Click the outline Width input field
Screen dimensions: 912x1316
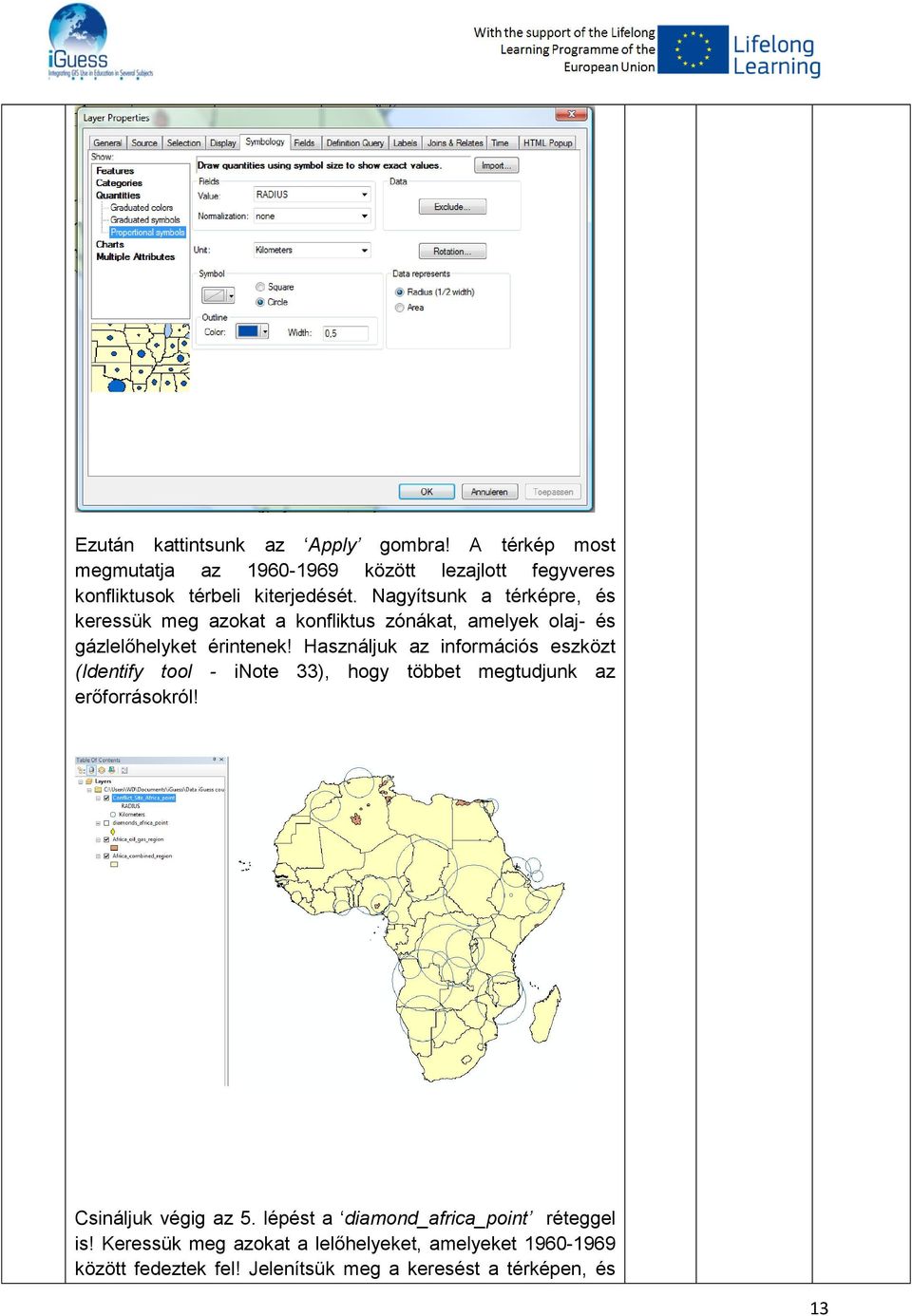point(345,333)
